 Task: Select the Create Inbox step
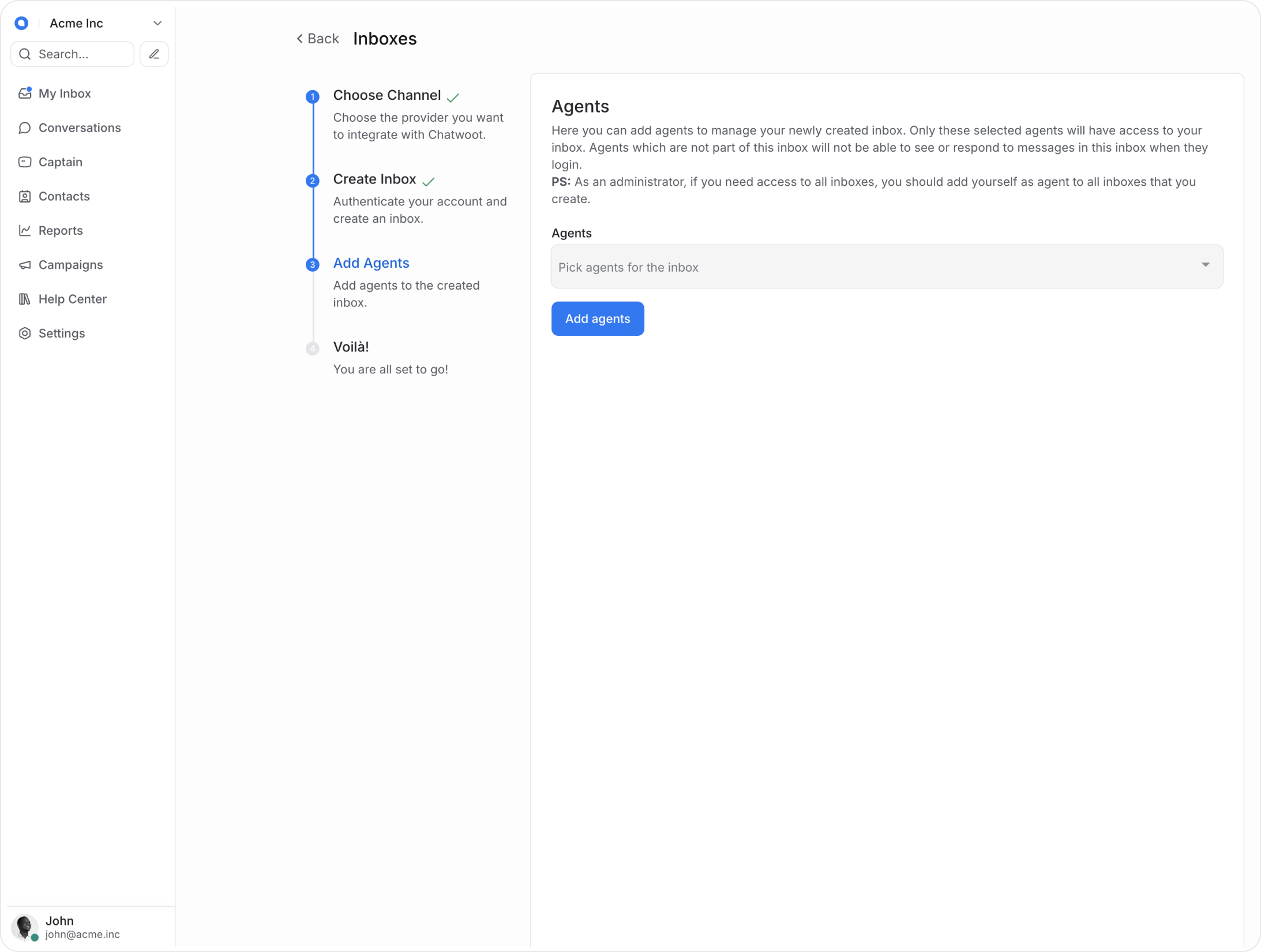(374, 179)
